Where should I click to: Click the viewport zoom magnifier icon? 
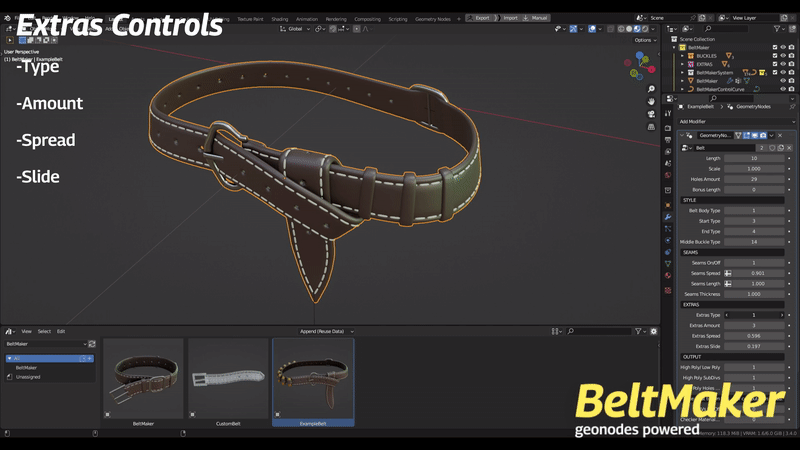[x=651, y=89]
